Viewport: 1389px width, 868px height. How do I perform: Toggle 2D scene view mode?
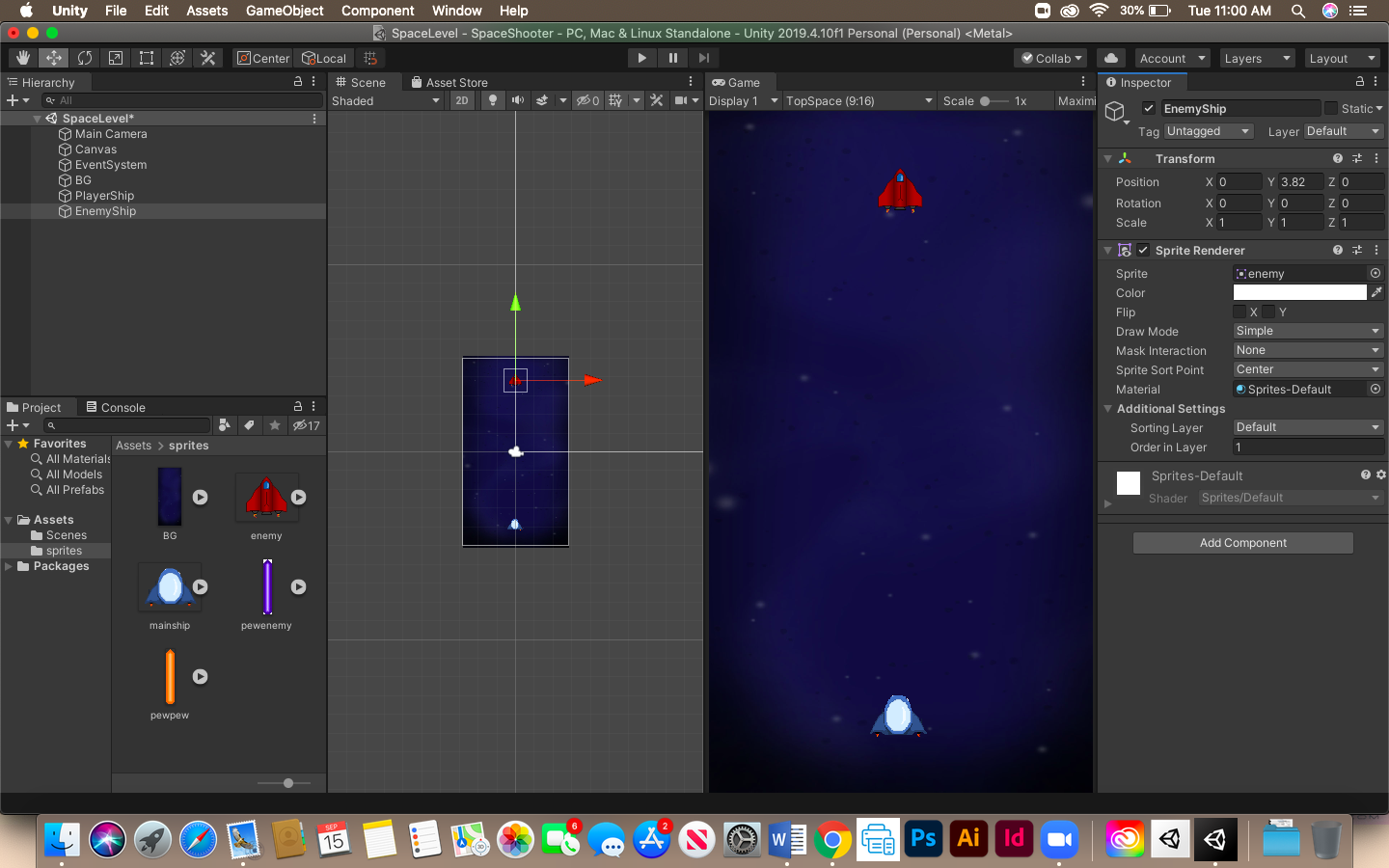coord(462,100)
